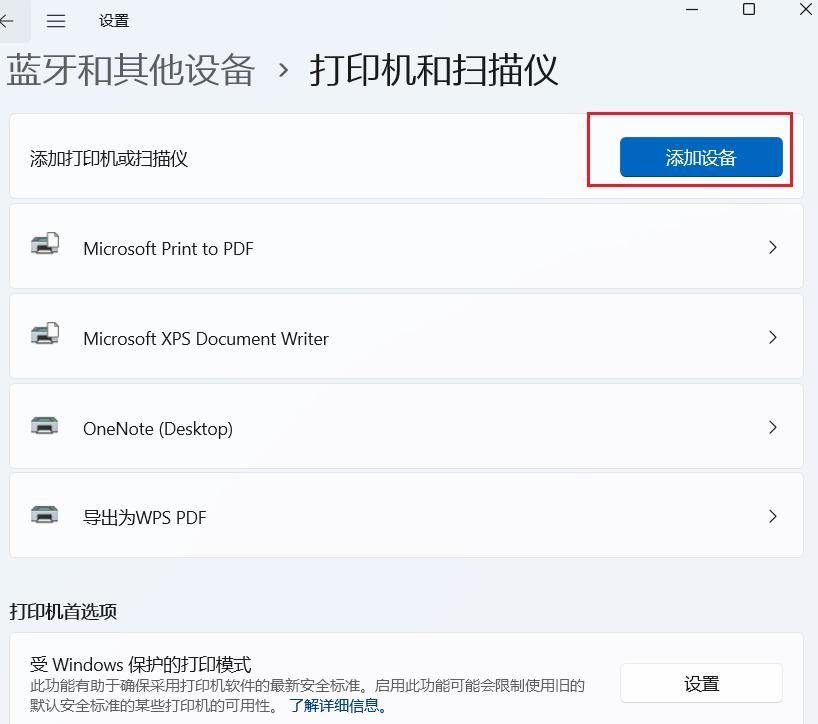The width and height of the screenshot is (818, 724).
Task: Open the 了解详细信息 link
Action: 339,706
